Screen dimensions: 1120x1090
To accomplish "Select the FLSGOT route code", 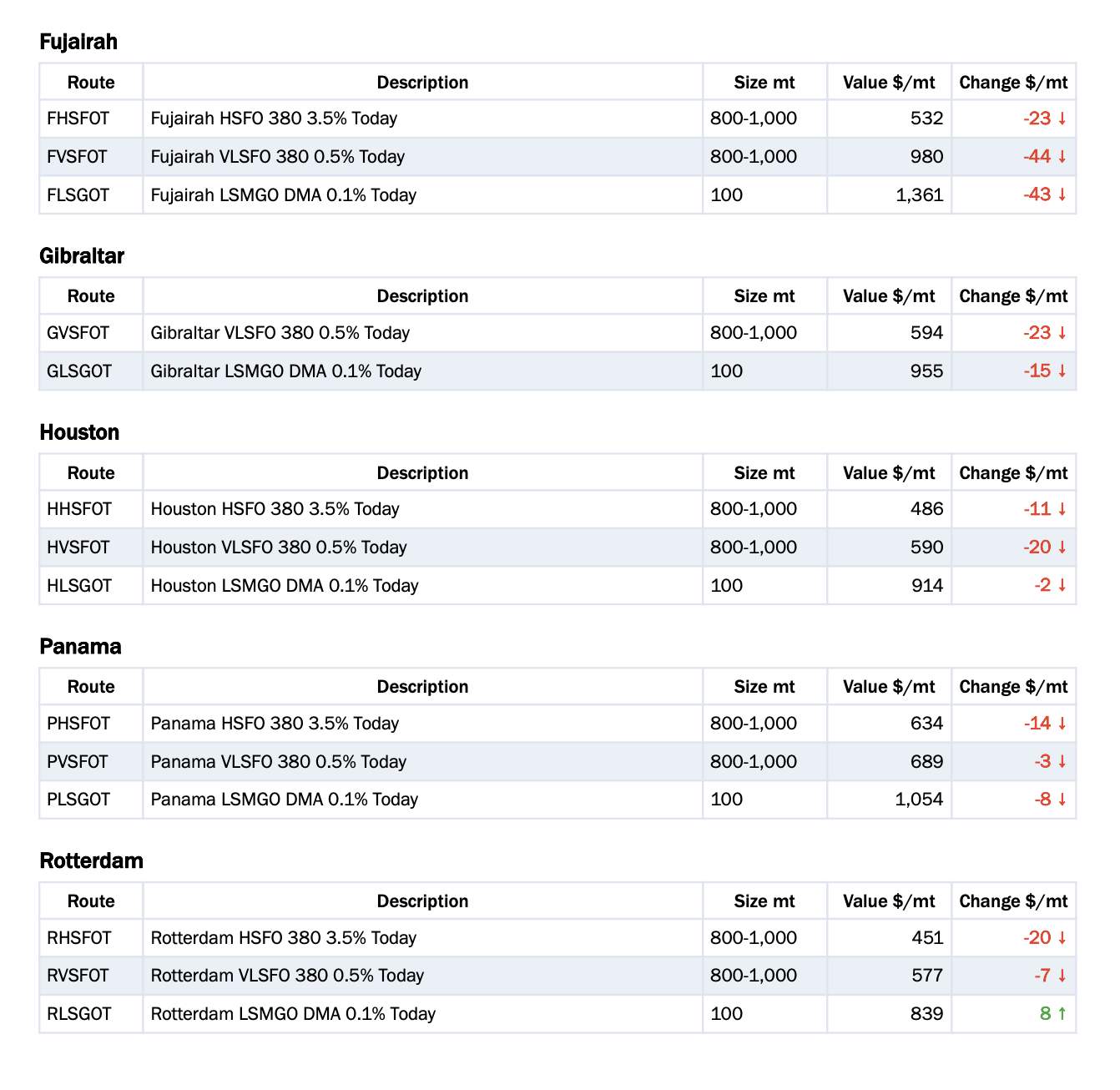I will pos(78,195).
